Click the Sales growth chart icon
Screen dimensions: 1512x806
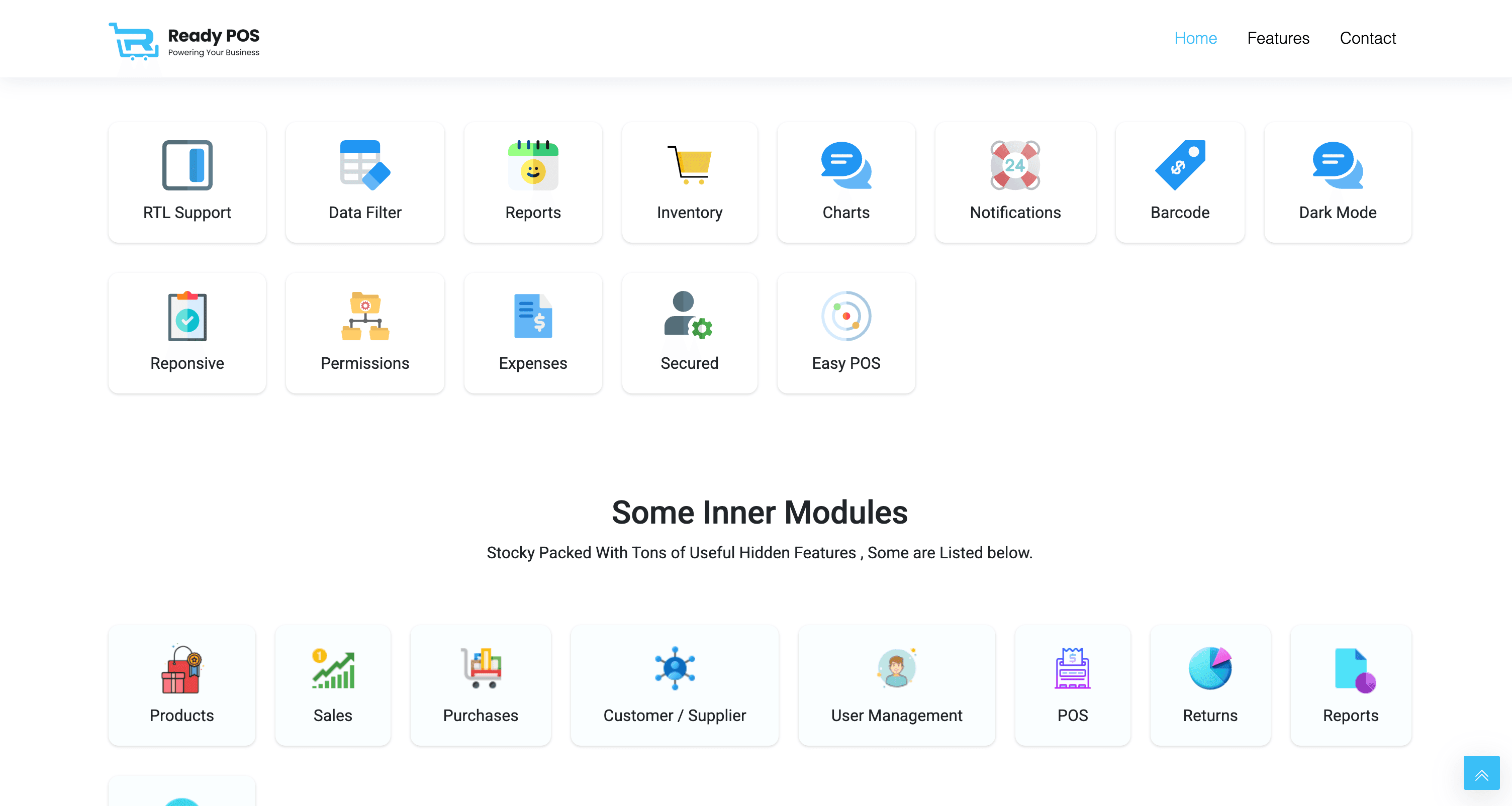[333, 669]
